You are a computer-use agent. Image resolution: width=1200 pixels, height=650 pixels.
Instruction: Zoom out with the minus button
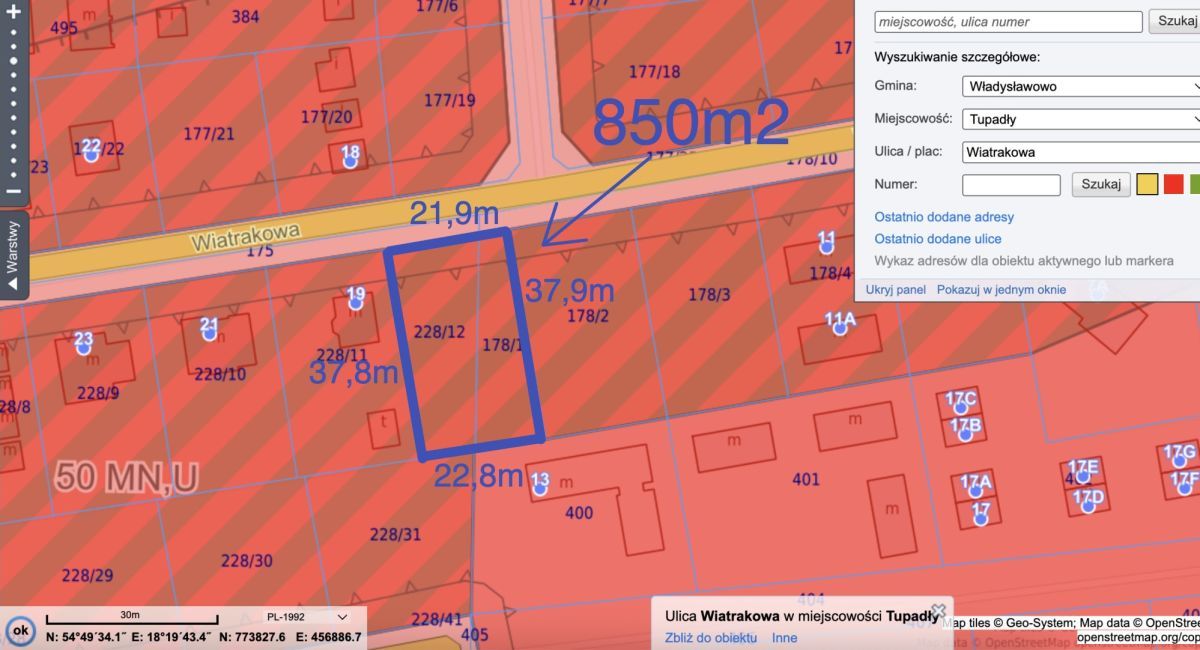(14, 191)
